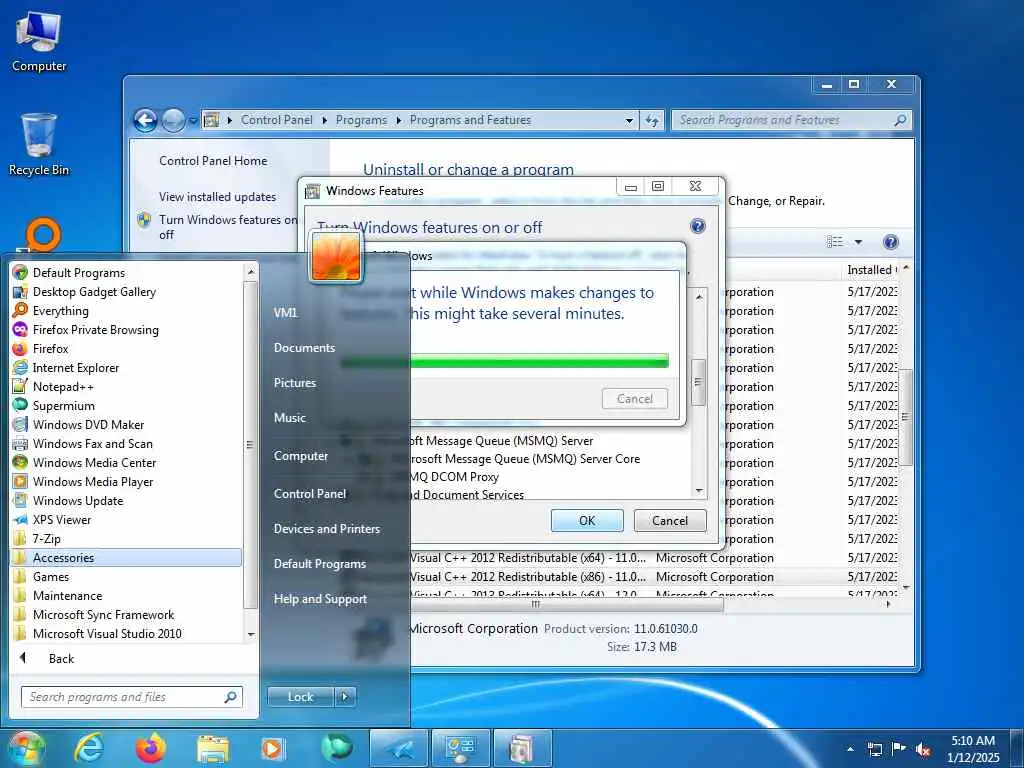Click the Search programs and files box
1024x768 pixels.
coord(131,697)
